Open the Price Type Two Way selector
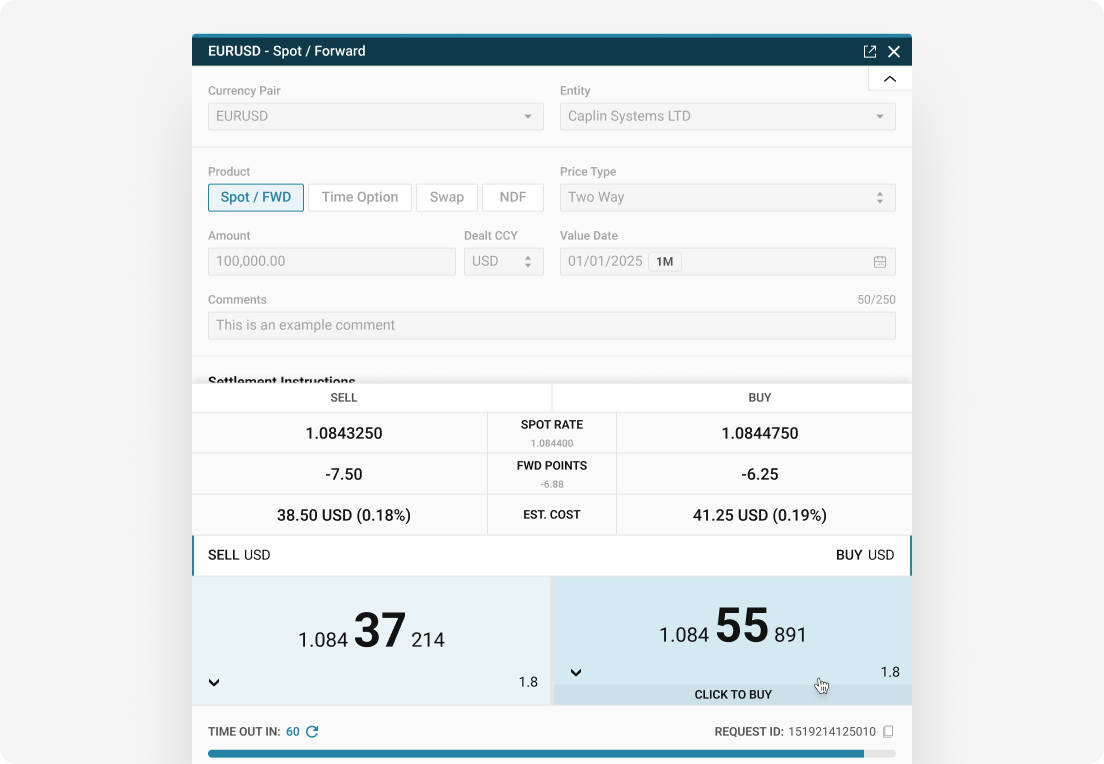The height and width of the screenshot is (764, 1104). [x=727, y=198]
